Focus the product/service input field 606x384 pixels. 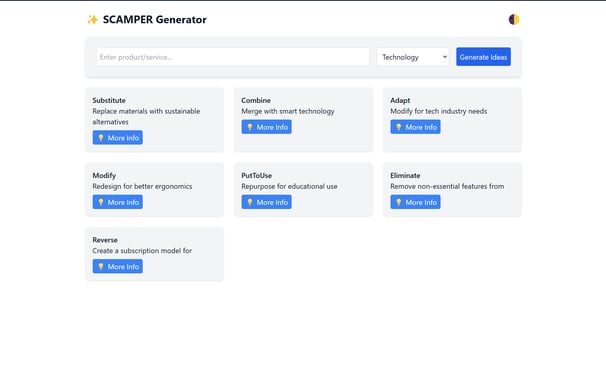tap(233, 57)
